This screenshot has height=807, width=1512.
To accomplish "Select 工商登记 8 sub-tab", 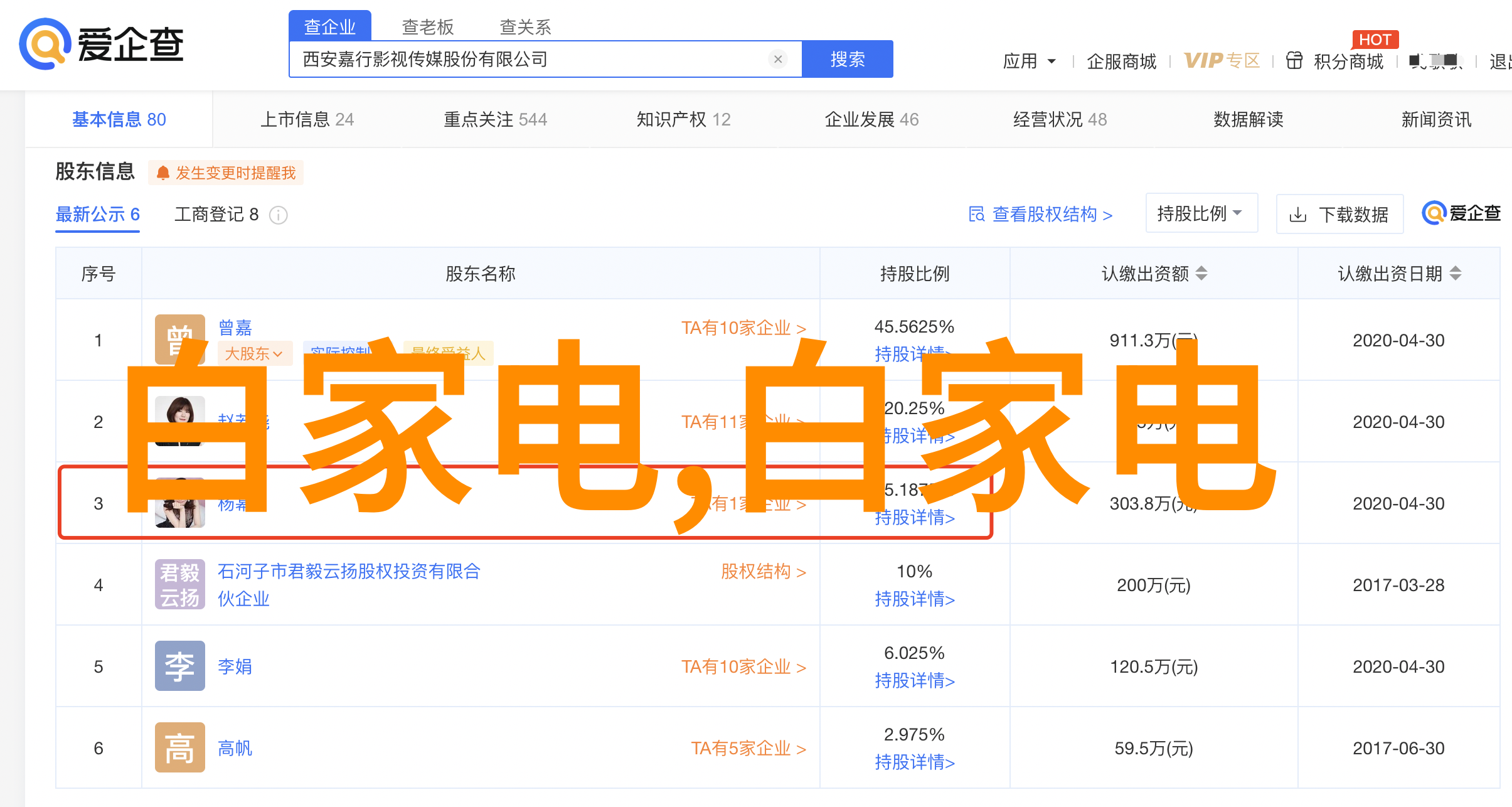I will pyautogui.click(x=216, y=215).
